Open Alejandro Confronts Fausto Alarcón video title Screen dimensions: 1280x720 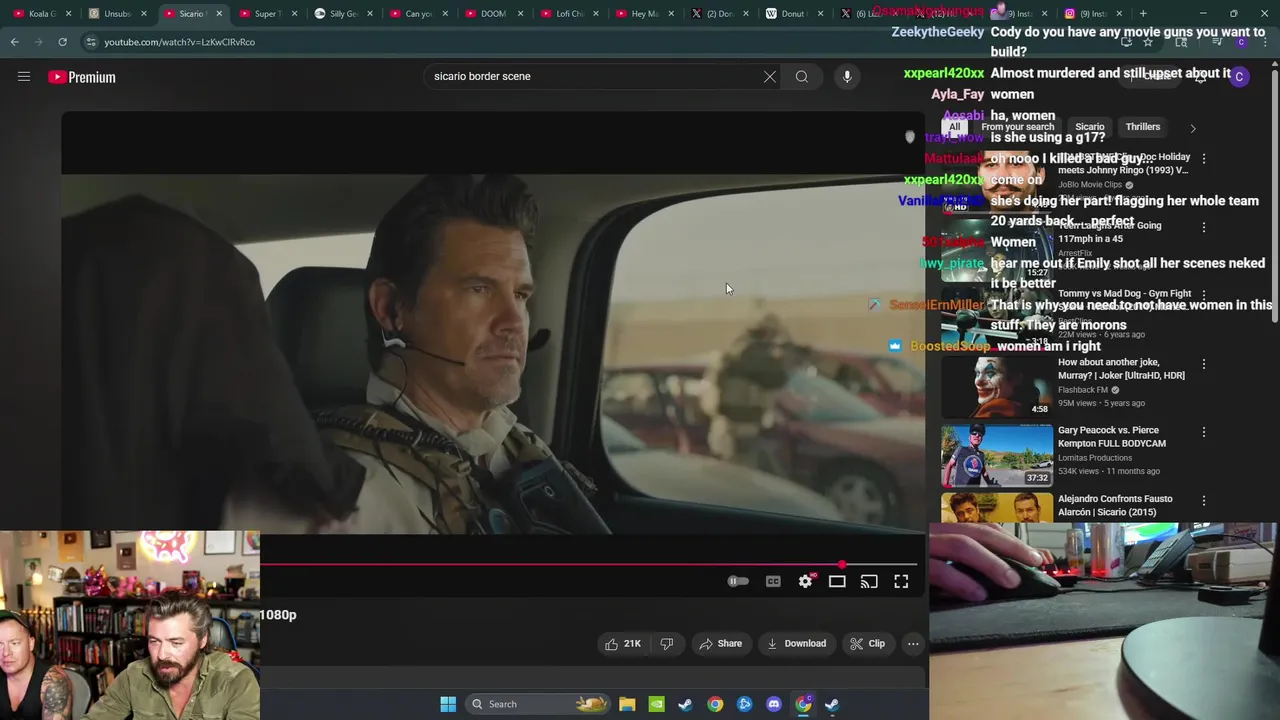click(x=1115, y=505)
